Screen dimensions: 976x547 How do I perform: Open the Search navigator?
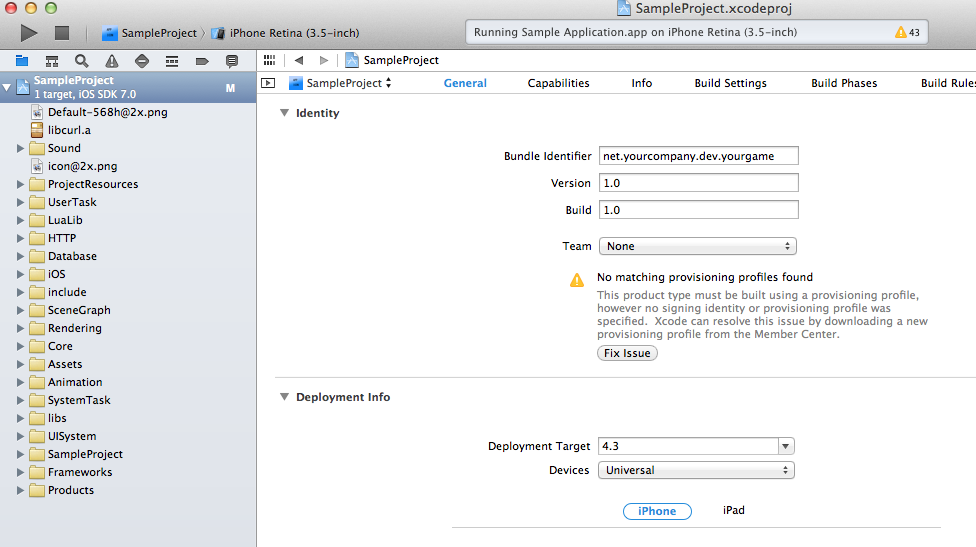click(x=82, y=61)
